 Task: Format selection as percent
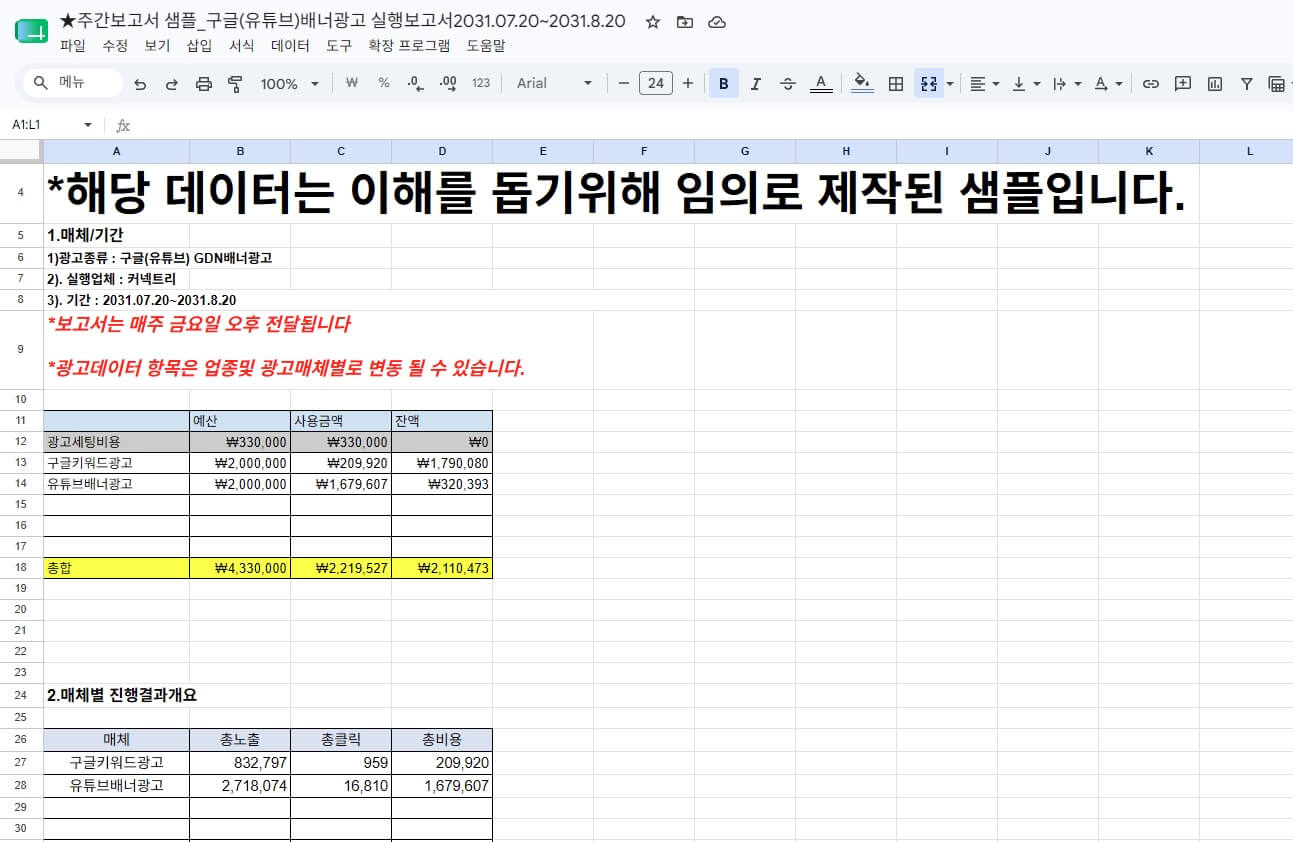pos(384,83)
